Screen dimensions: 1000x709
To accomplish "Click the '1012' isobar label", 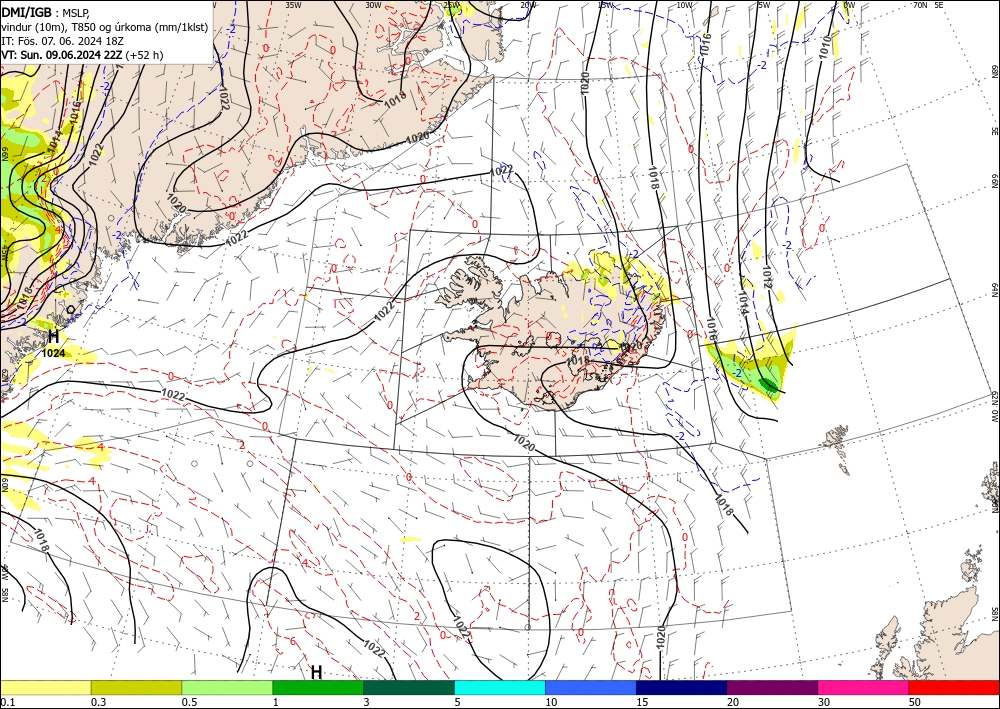I will click(x=767, y=276).
